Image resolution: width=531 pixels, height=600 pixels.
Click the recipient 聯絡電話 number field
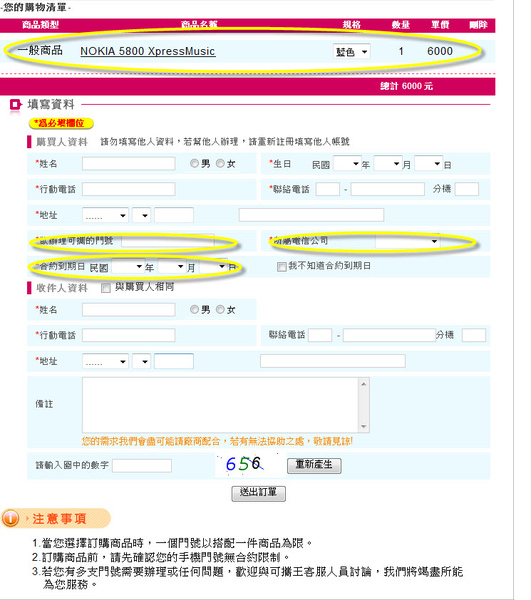click(389, 335)
